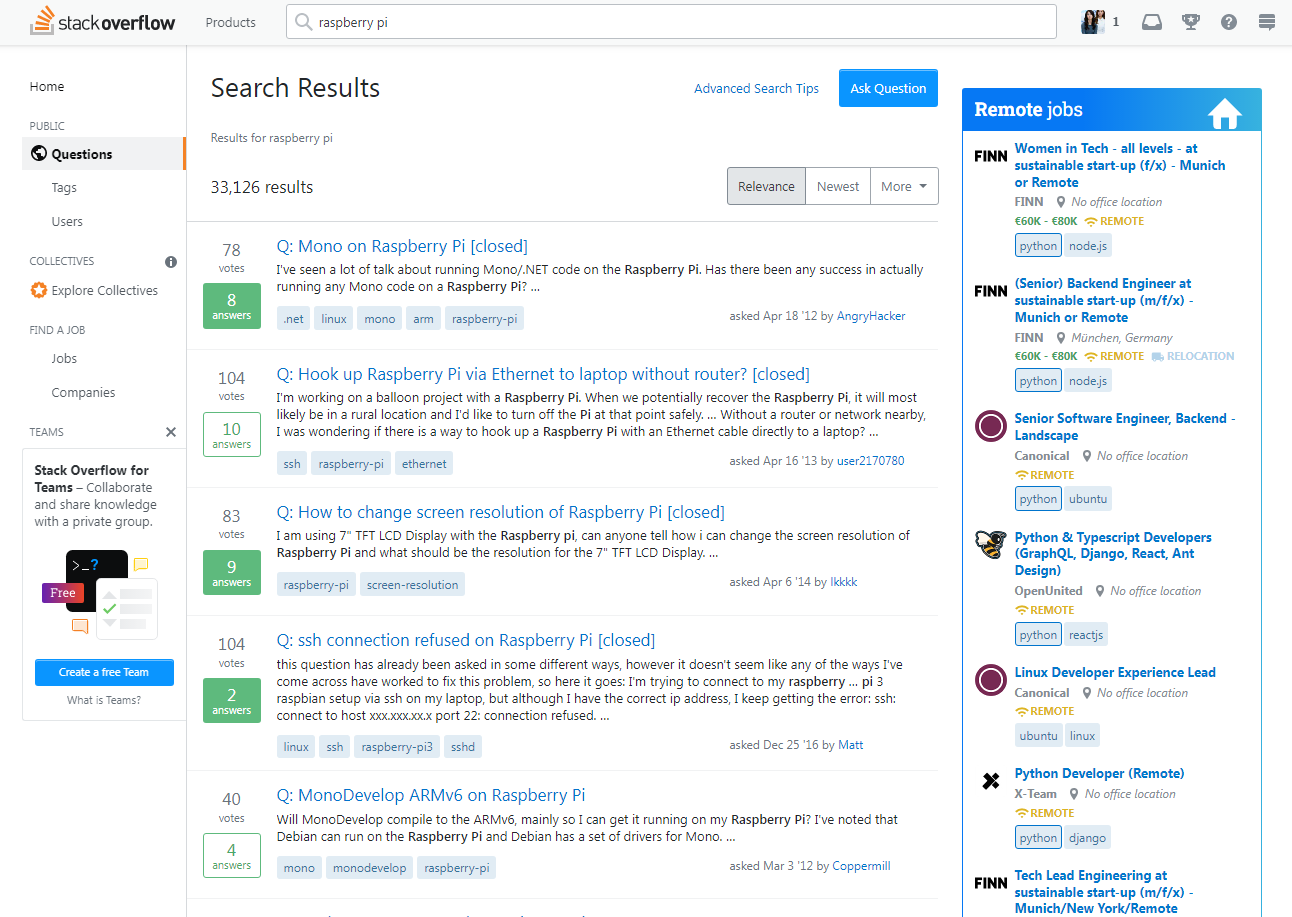Click the 10 answers box

pos(232,434)
